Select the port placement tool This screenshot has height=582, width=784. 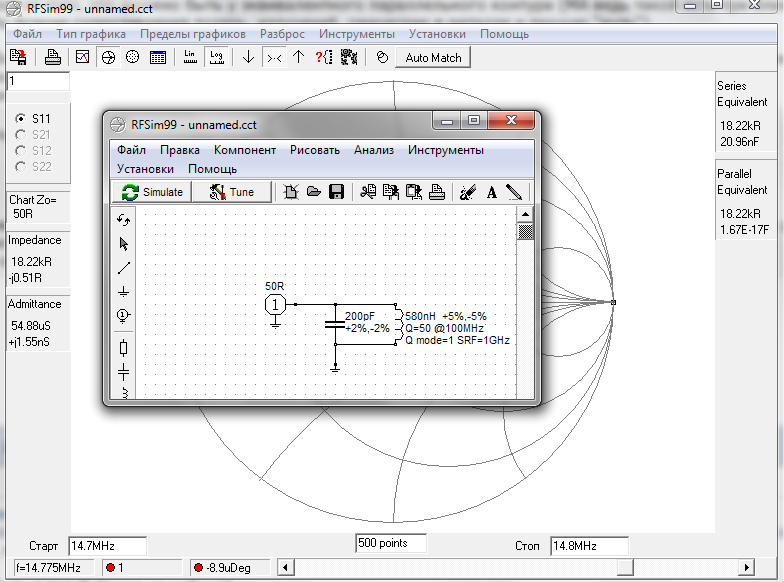124,316
